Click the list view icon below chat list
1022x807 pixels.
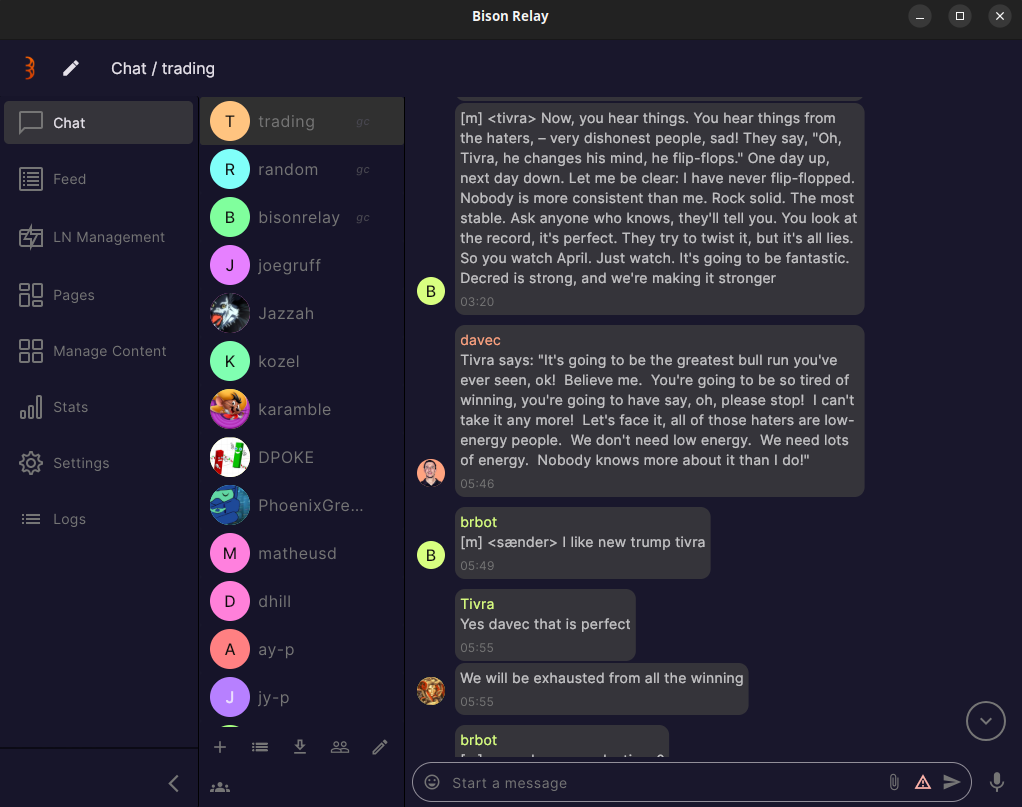[260, 747]
